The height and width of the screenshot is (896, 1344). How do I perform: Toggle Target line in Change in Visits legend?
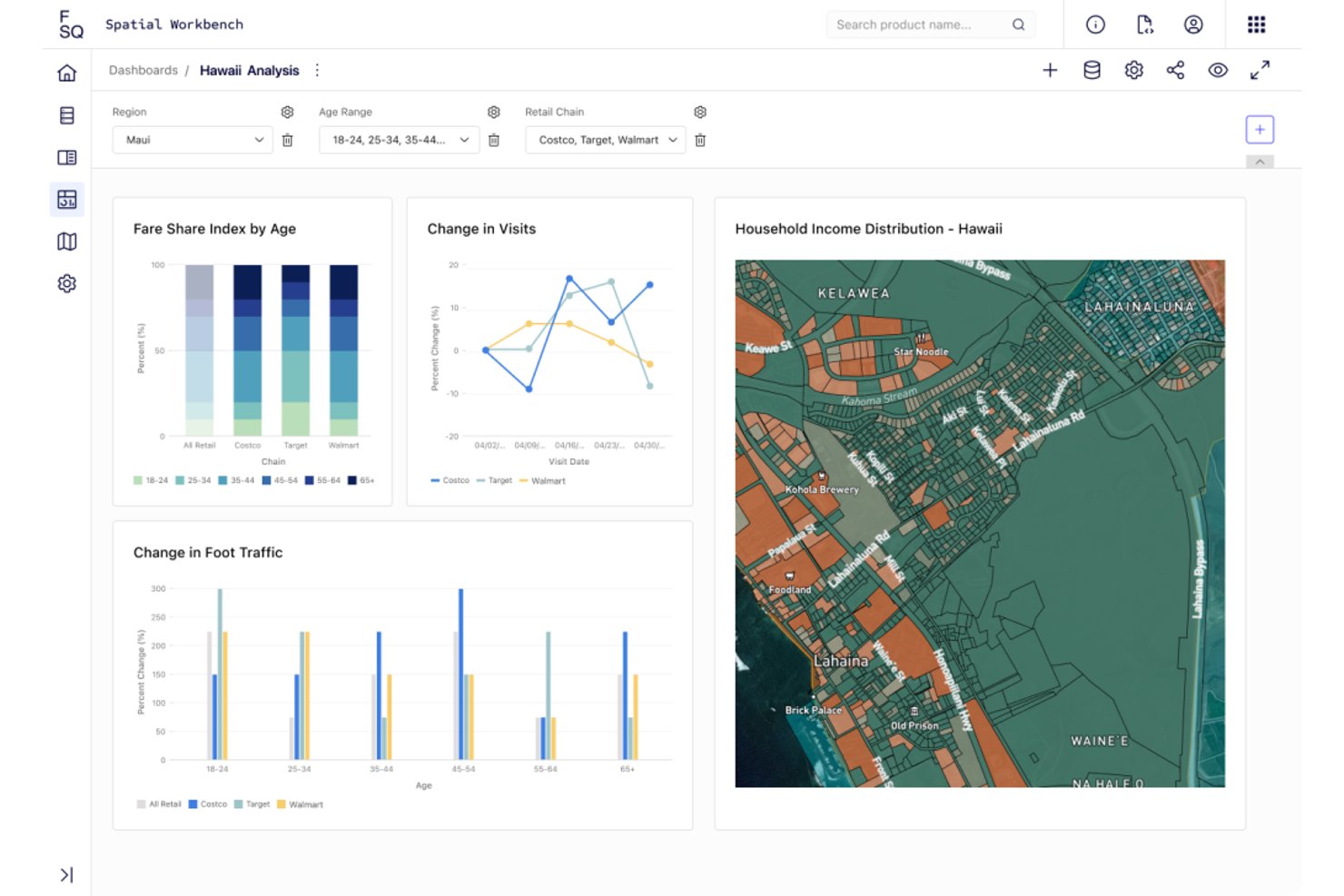click(x=494, y=480)
